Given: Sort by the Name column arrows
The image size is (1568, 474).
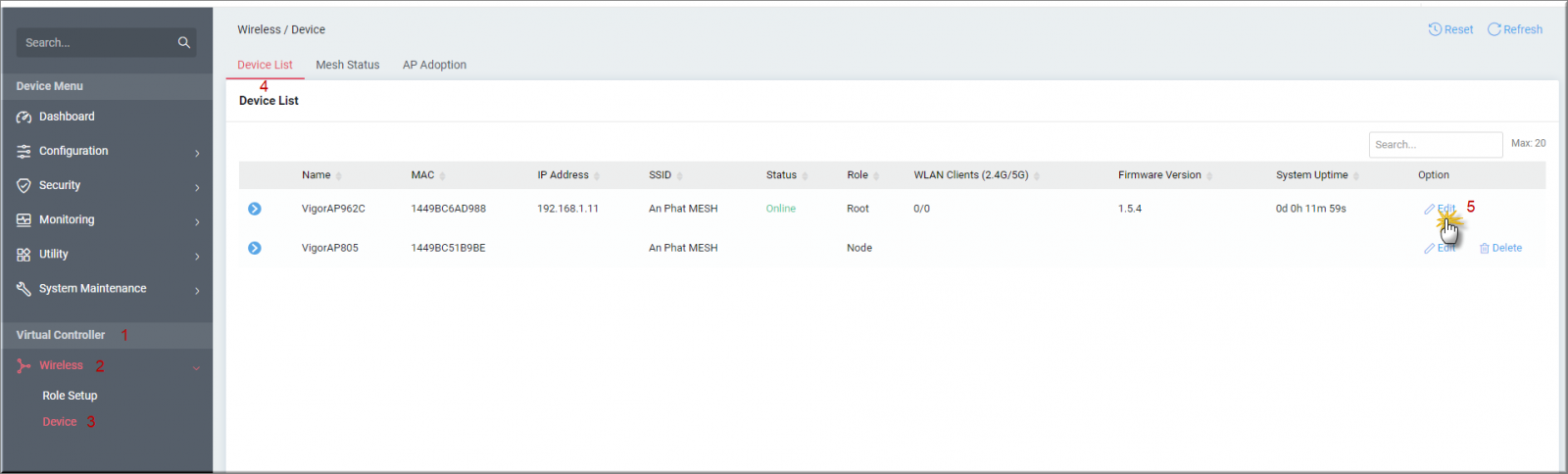Looking at the screenshot, I should (x=339, y=175).
